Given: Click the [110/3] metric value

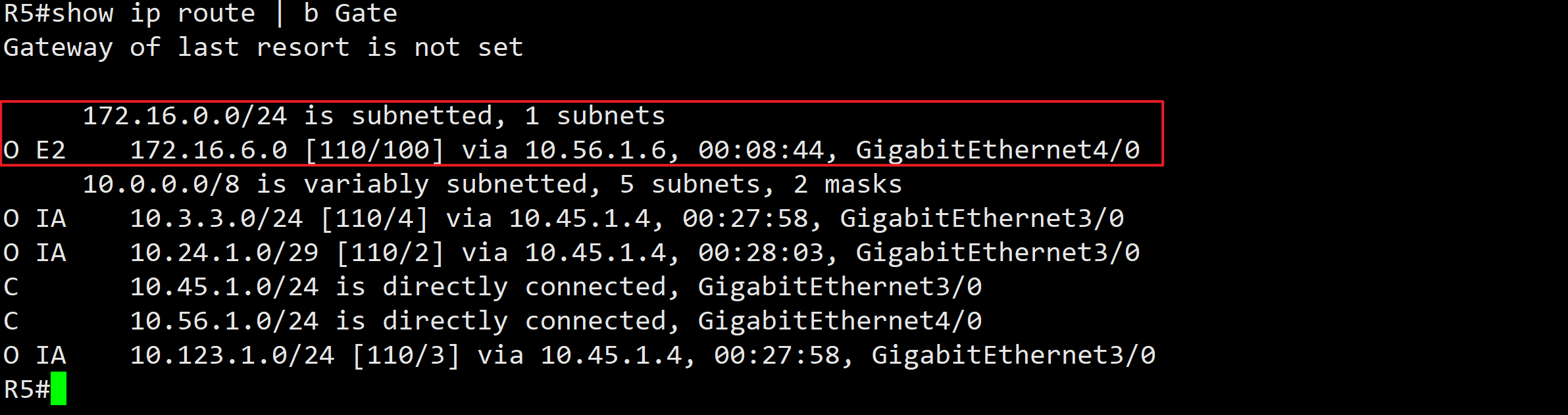Looking at the screenshot, I should pos(406,356).
